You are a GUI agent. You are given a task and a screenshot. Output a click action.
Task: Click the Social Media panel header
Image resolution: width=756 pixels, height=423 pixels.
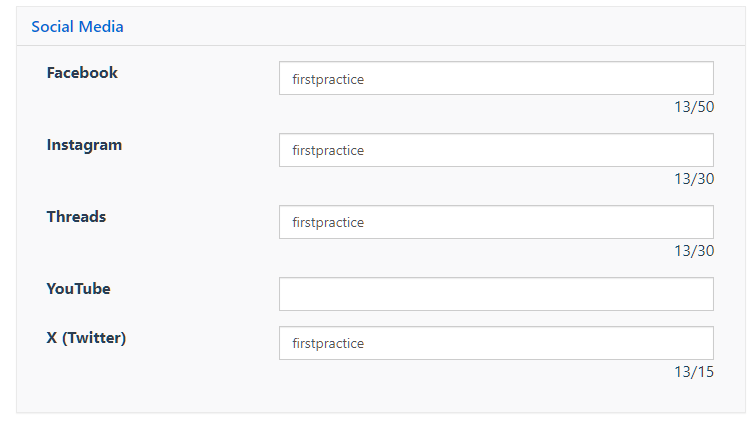pyautogui.click(x=78, y=27)
